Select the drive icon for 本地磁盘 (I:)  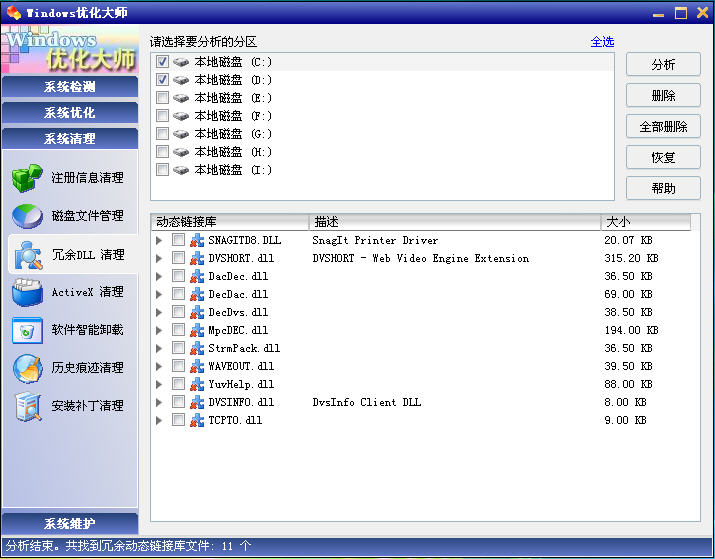point(181,170)
